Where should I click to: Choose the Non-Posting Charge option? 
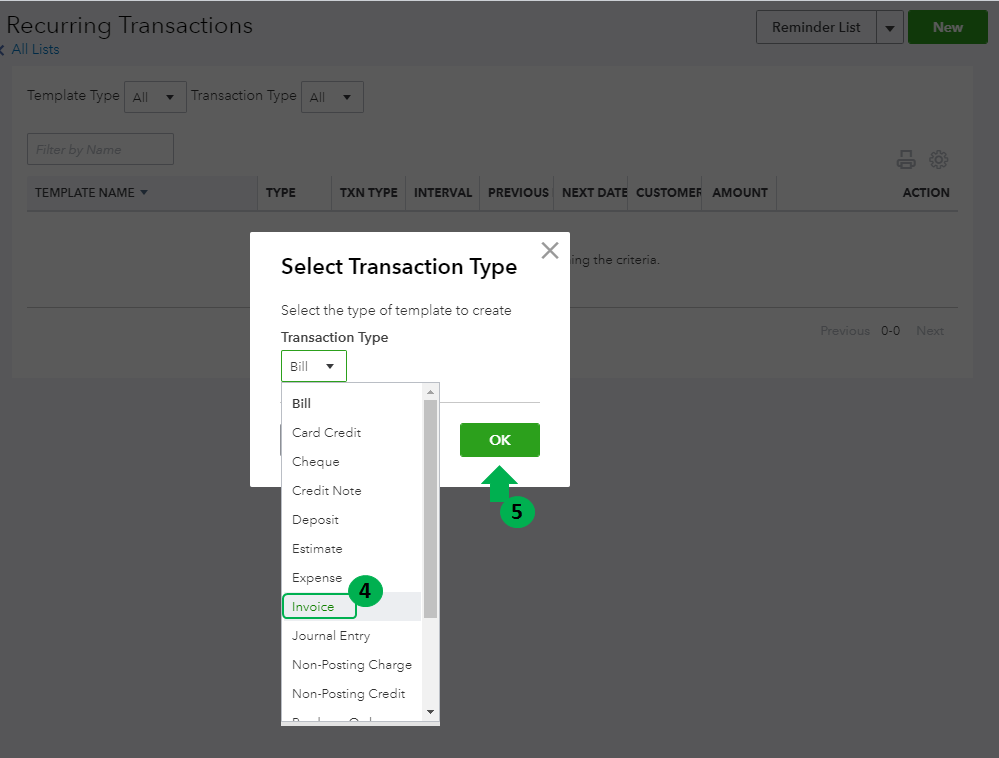click(x=352, y=665)
